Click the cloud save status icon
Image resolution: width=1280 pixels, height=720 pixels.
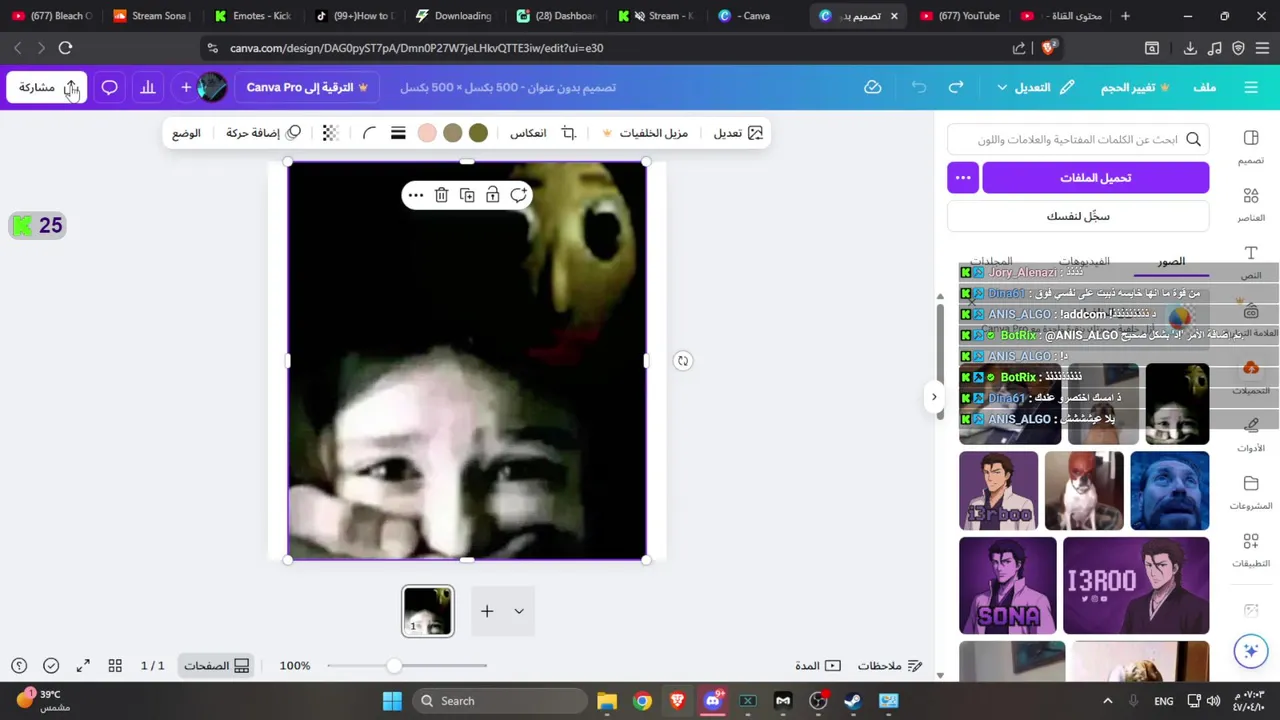tap(873, 87)
